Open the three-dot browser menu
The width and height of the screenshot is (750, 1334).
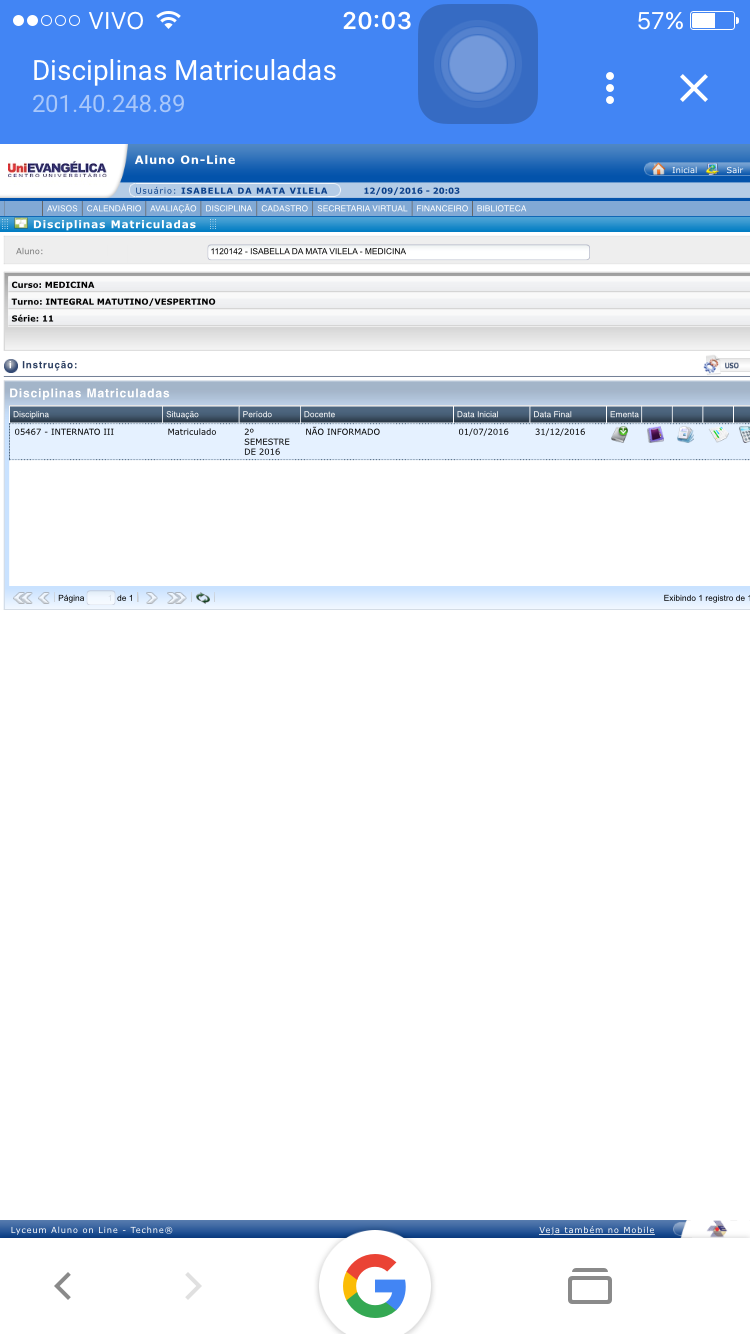click(x=610, y=88)
